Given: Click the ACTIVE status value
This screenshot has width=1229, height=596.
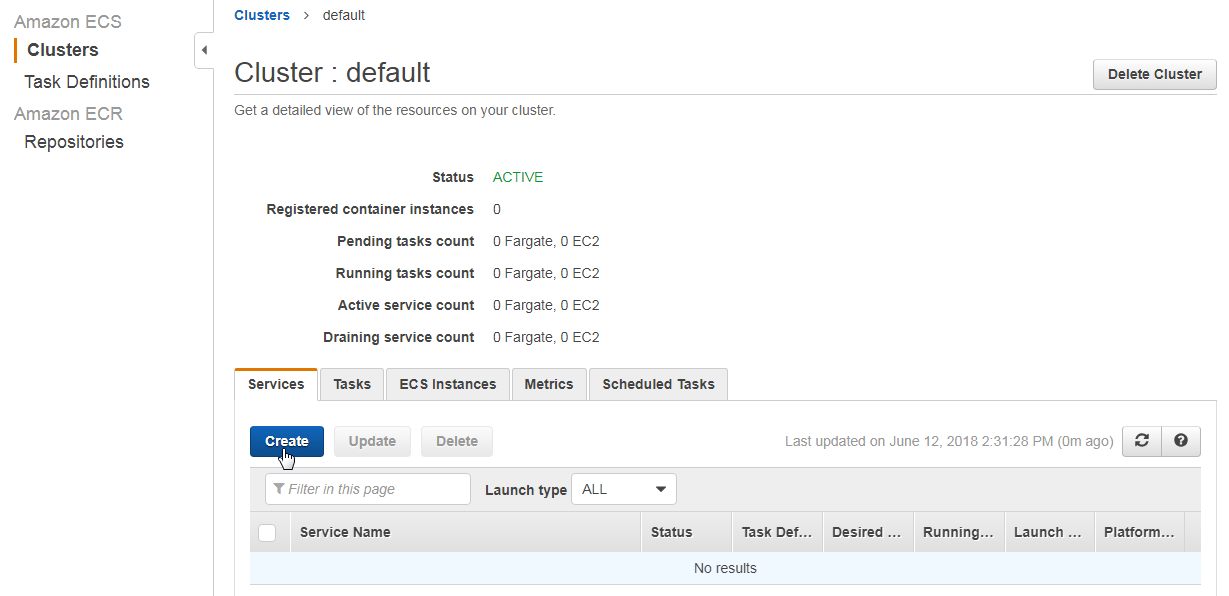Looking at the screenshot, I should pos(518,177).
